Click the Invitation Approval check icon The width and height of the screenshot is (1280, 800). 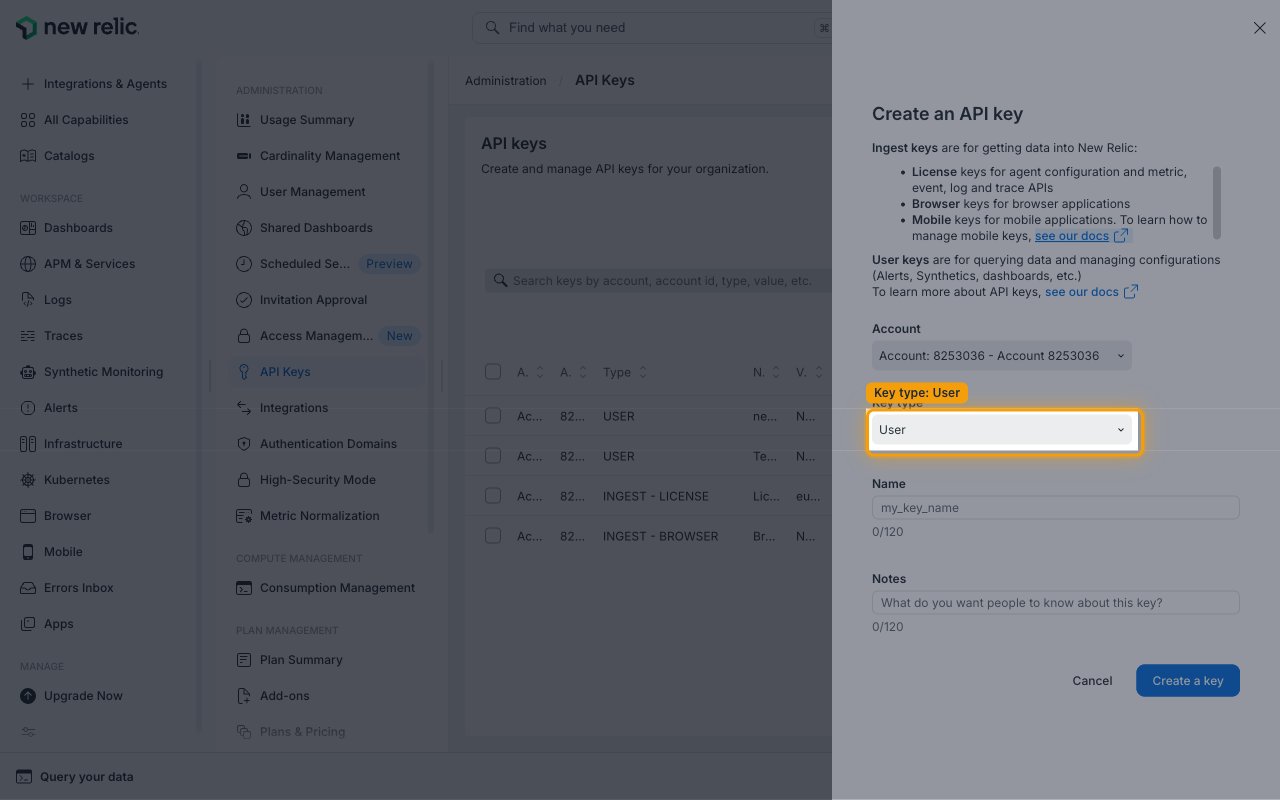pyautogui.click(x=244, y=300)
